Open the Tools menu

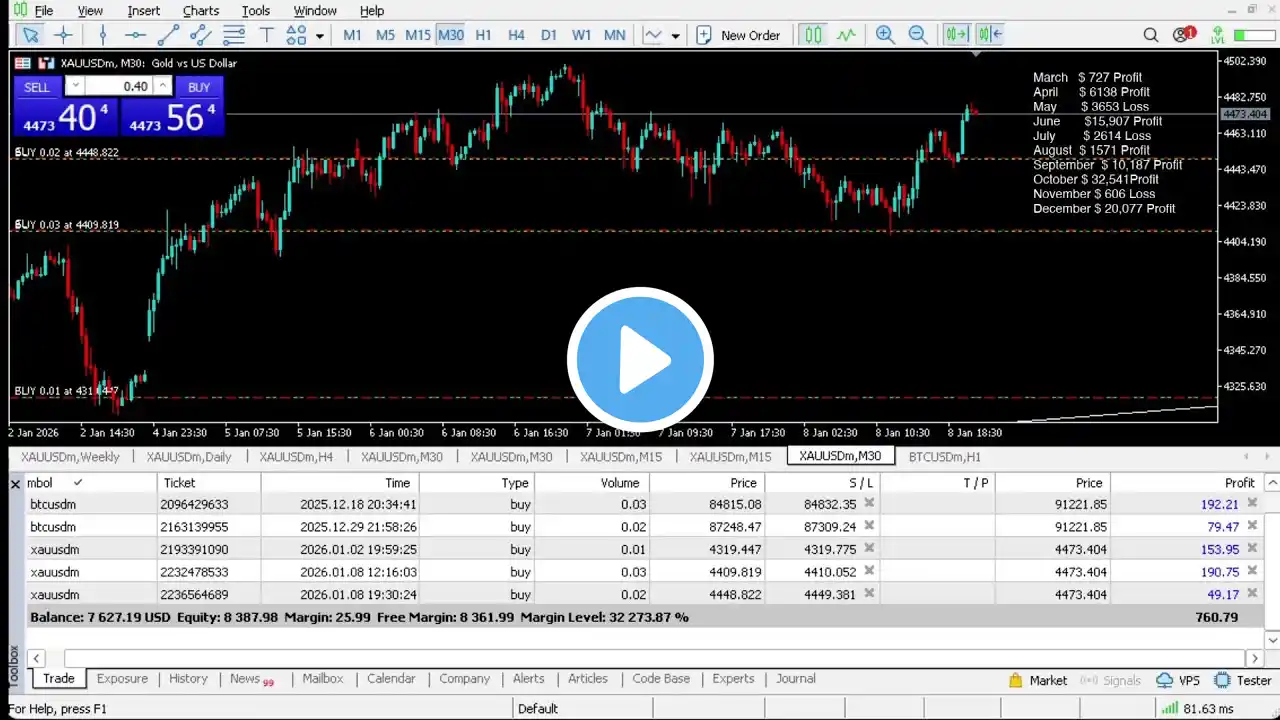256,10
